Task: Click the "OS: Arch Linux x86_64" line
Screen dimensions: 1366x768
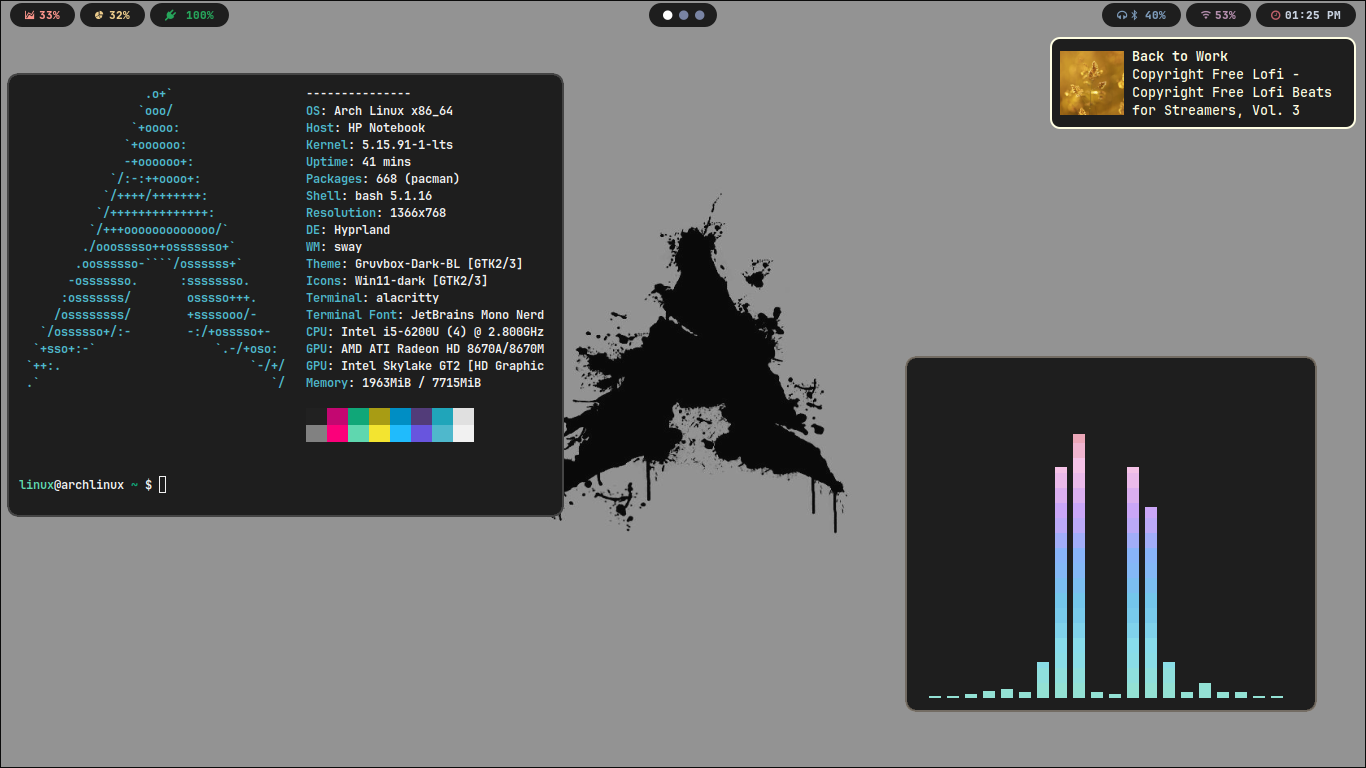Action: point(379,111)
